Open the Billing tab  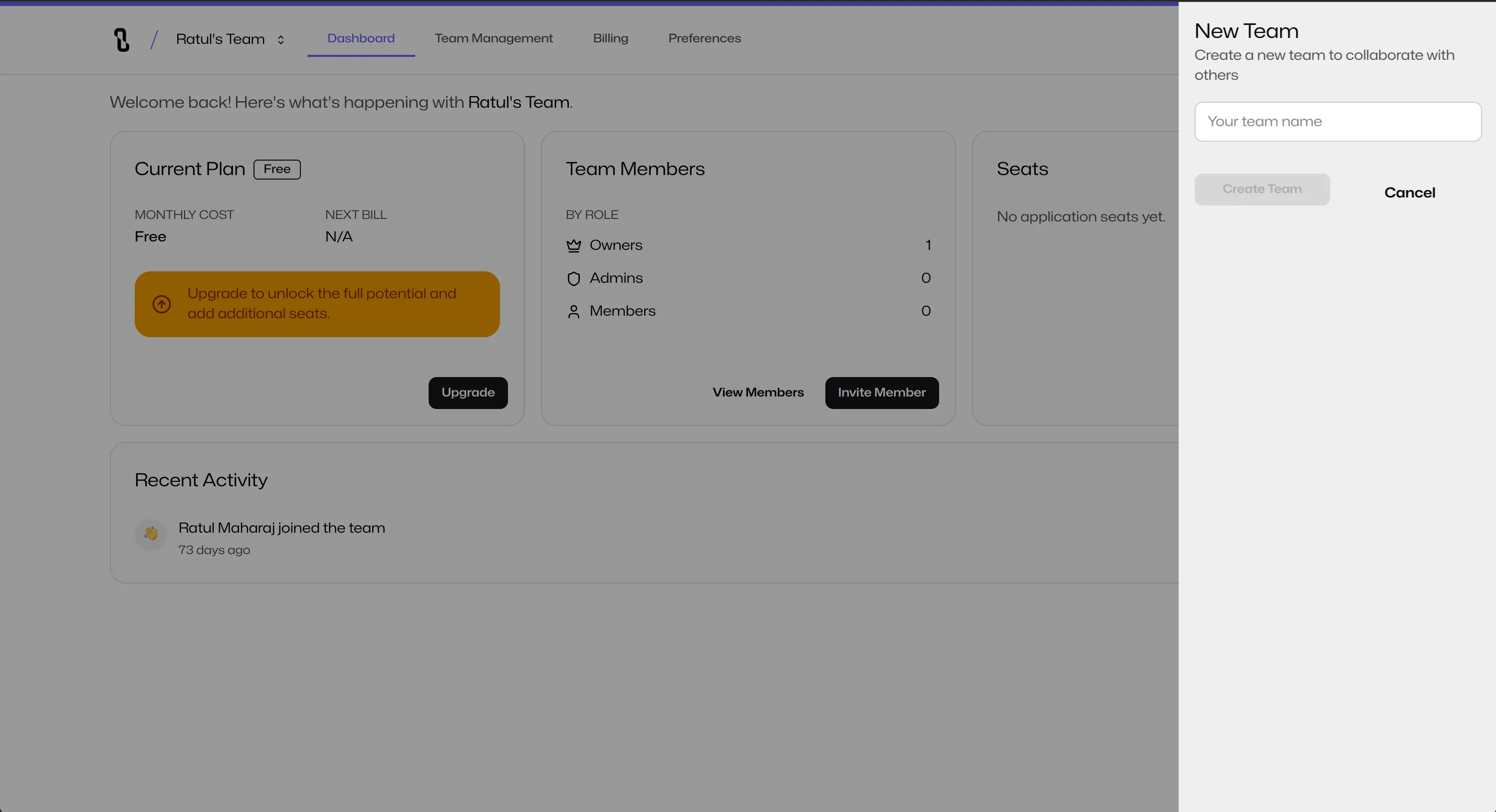tap(610, 38)
